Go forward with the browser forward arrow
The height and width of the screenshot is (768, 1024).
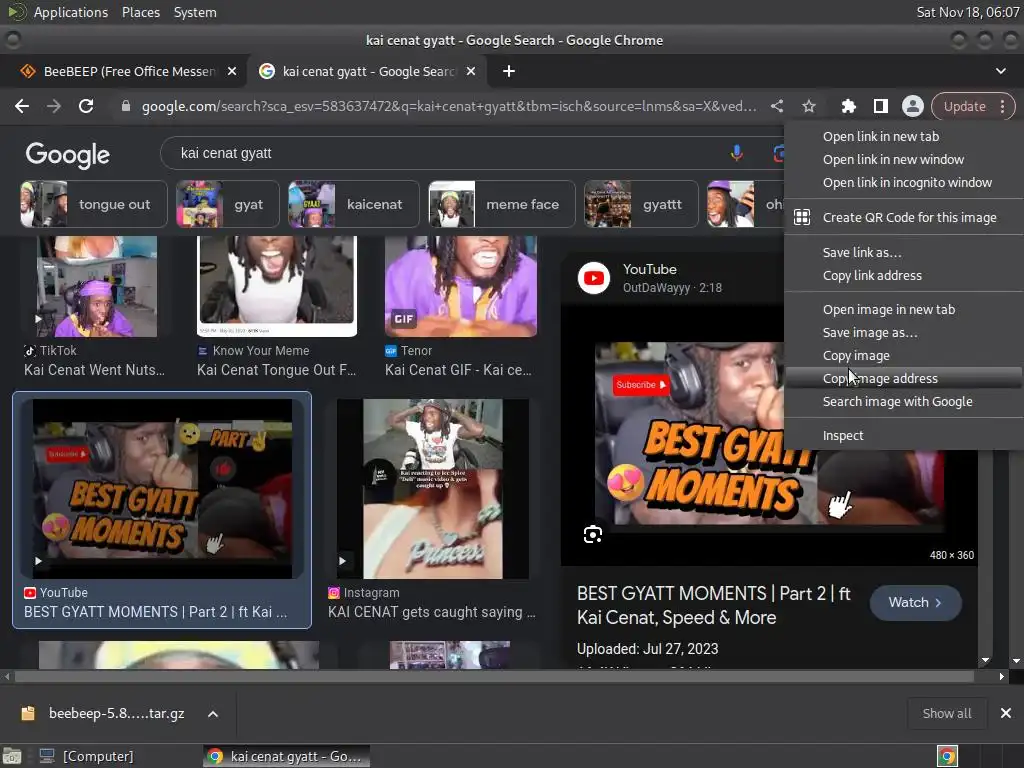coord(54,106)
